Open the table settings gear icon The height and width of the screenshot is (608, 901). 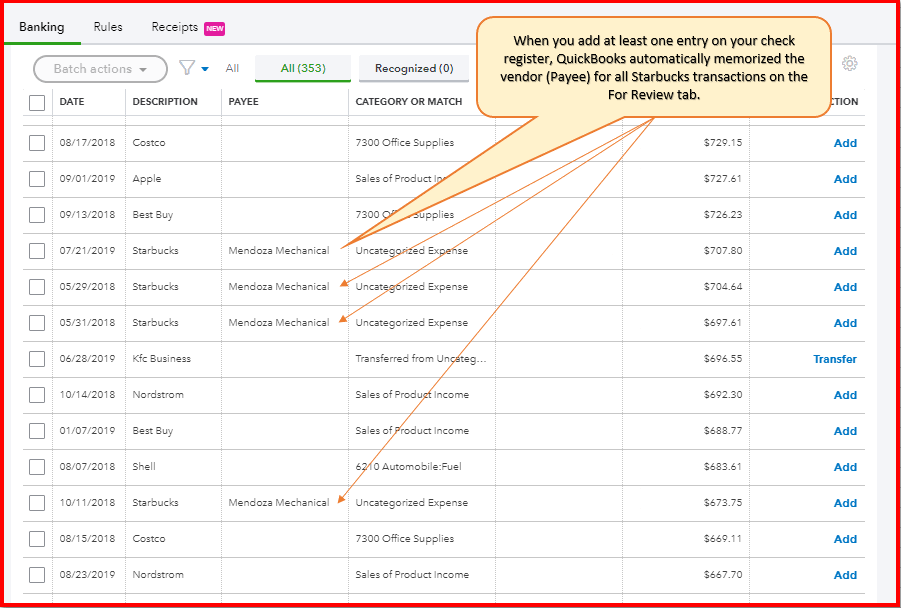pyautogui.click(x=850, y=63)
